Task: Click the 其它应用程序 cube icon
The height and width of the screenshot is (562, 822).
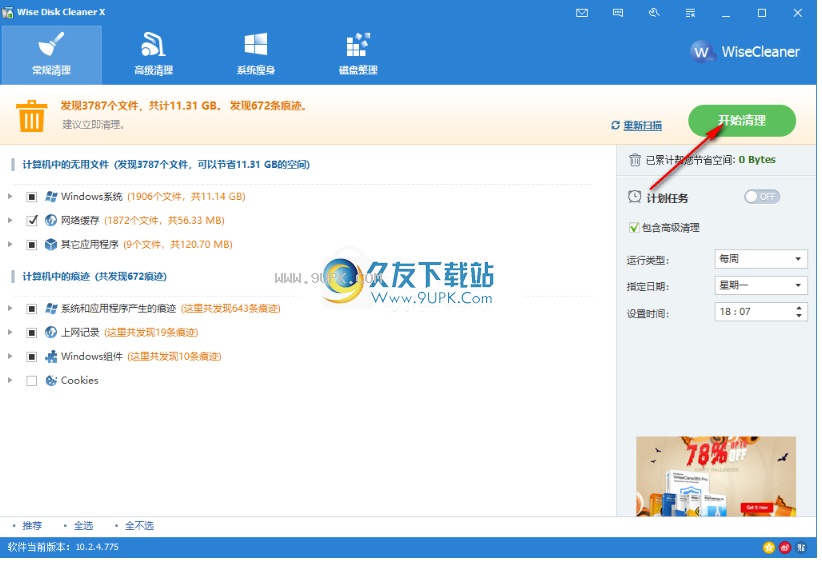Action: click(x=51, y=244)
